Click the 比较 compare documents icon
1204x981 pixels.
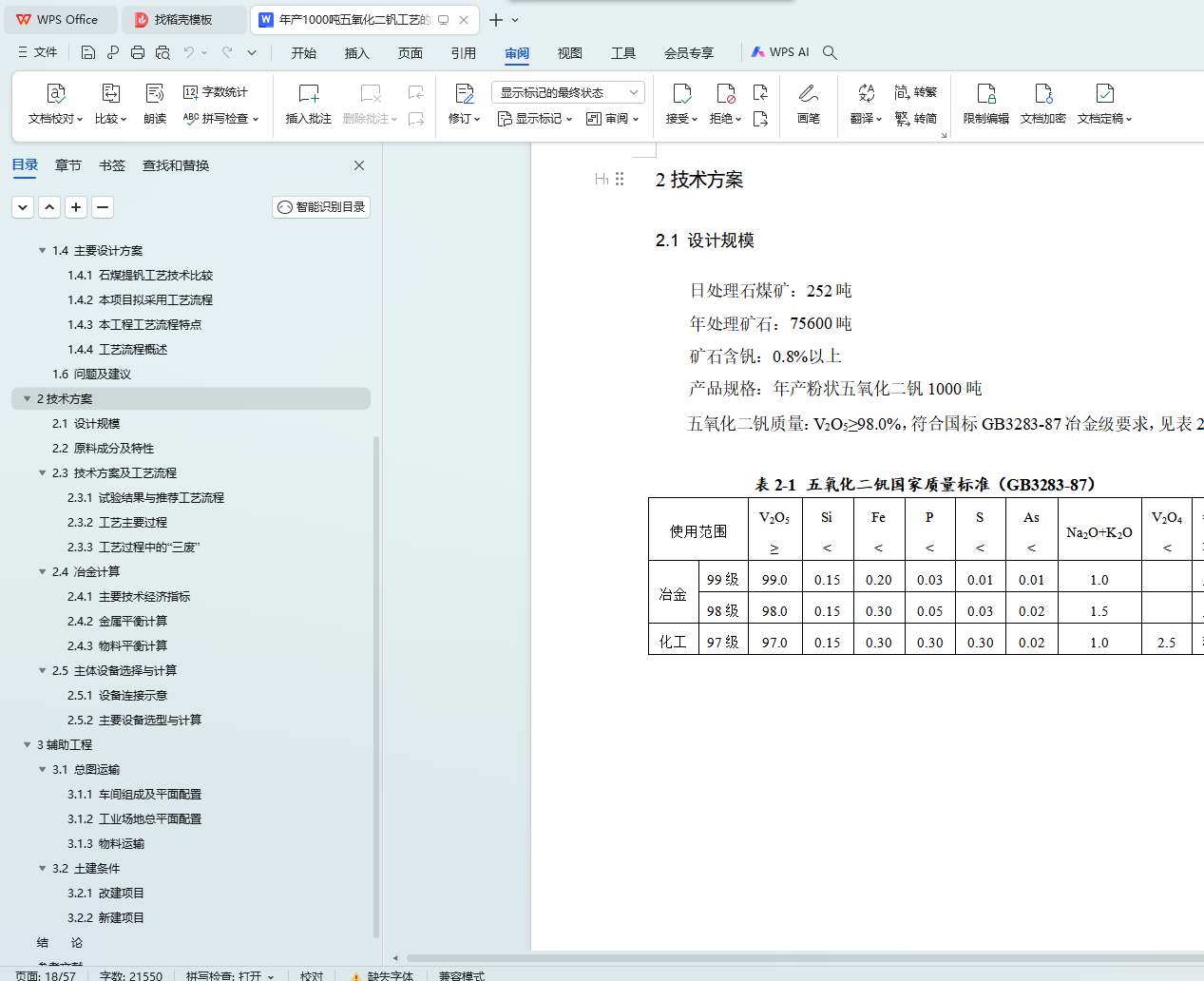110,93
